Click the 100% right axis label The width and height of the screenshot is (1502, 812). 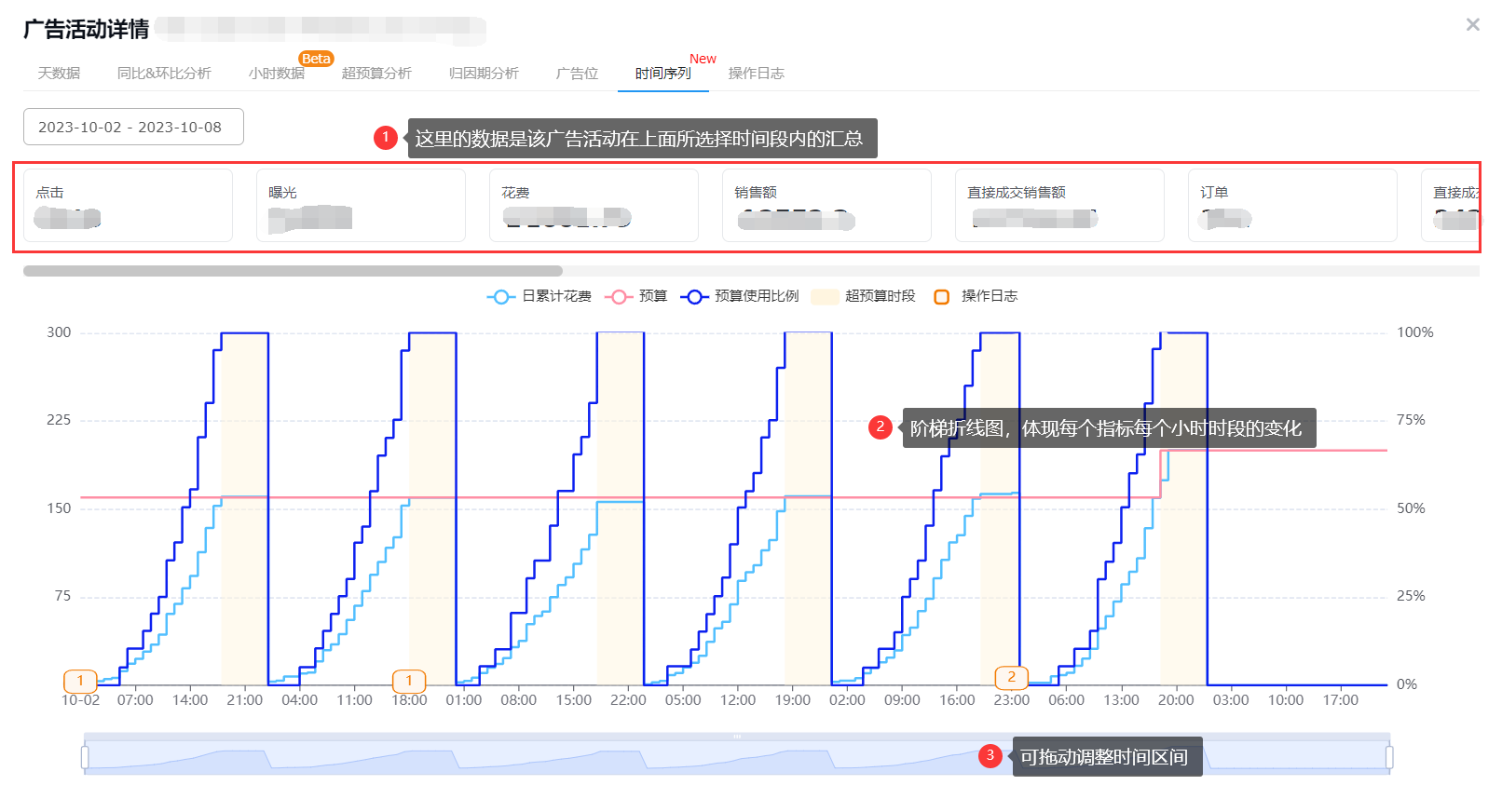pos(1414,332)
